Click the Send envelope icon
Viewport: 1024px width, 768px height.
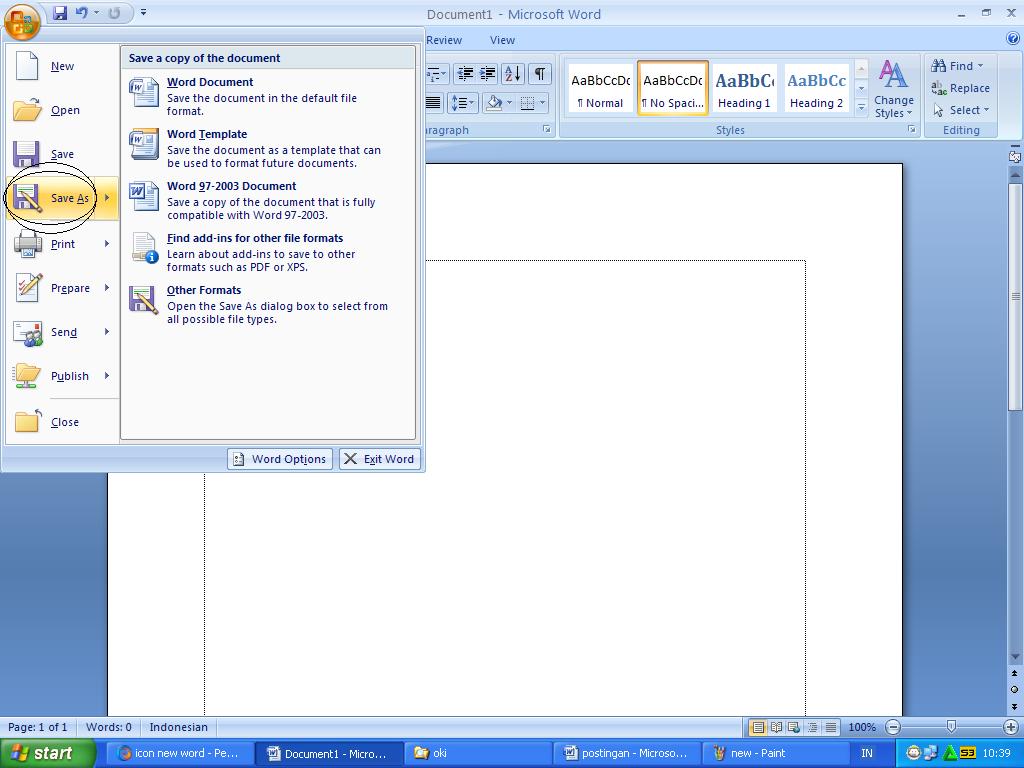point(28,332)
